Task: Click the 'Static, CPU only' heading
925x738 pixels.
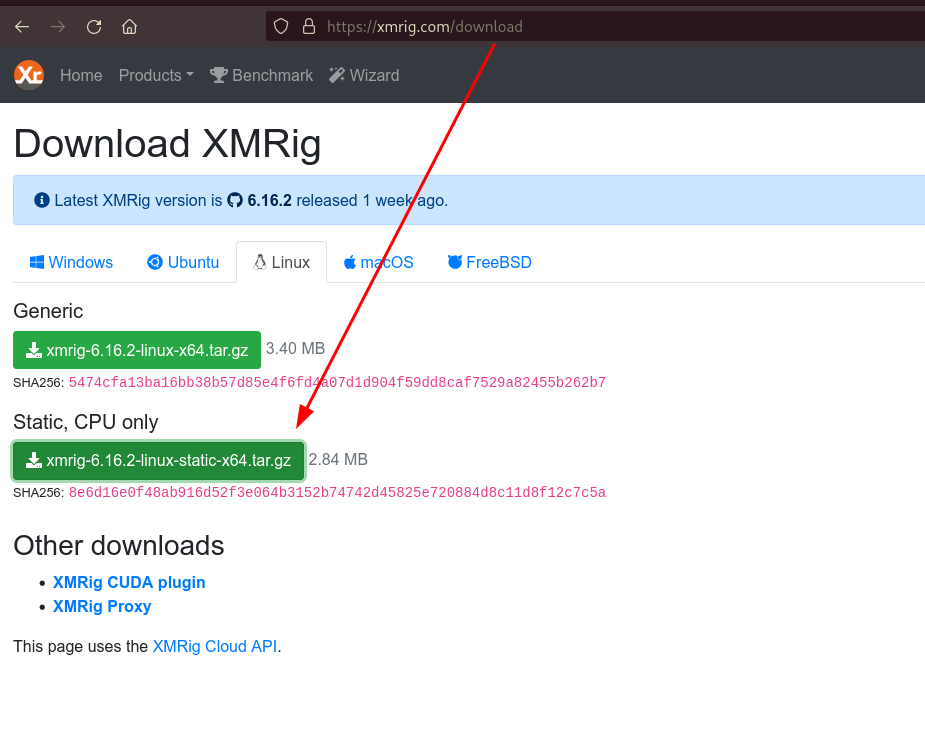Action: pos(86,422)
